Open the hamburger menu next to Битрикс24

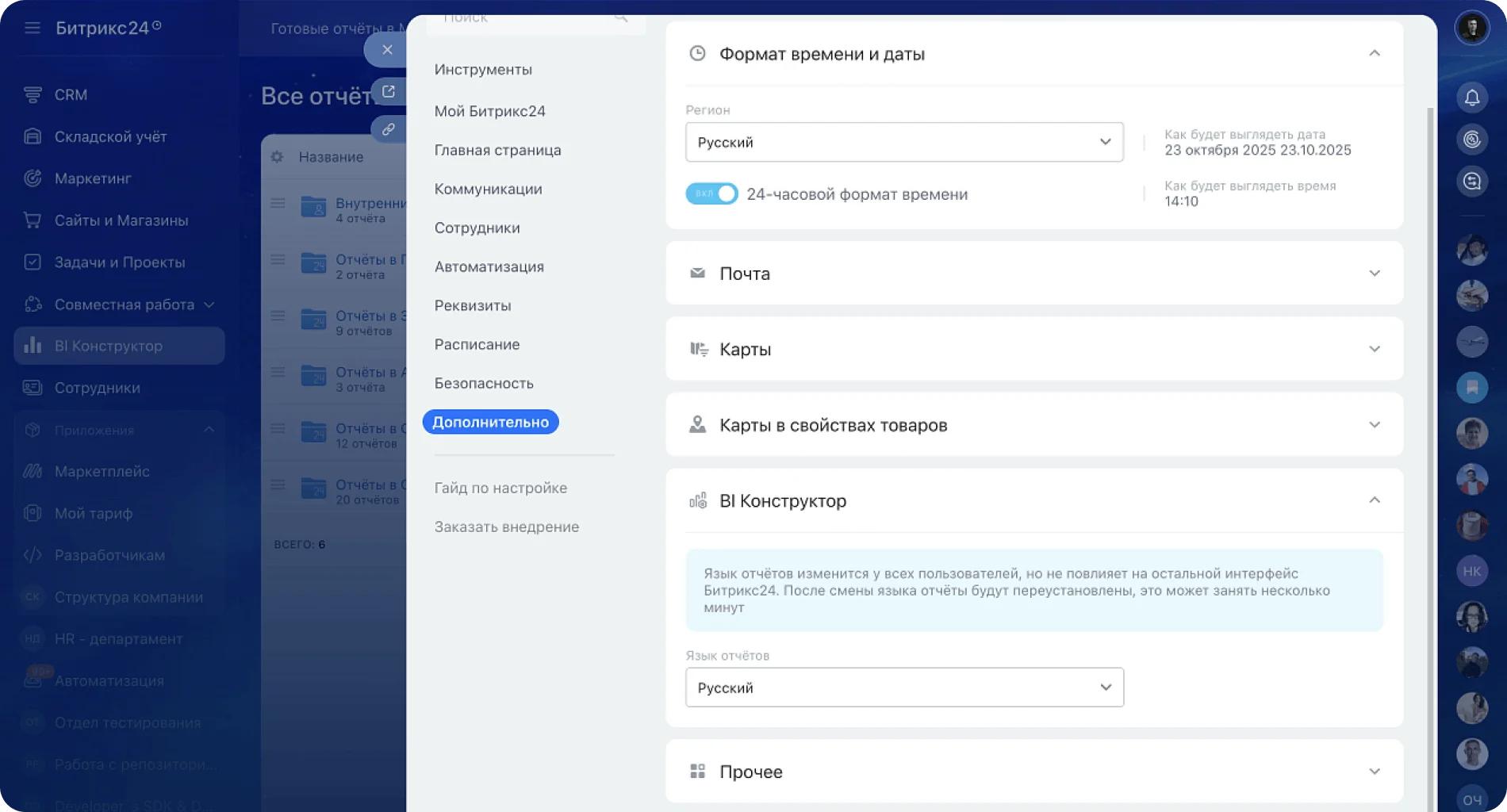[x=32, y=28]
